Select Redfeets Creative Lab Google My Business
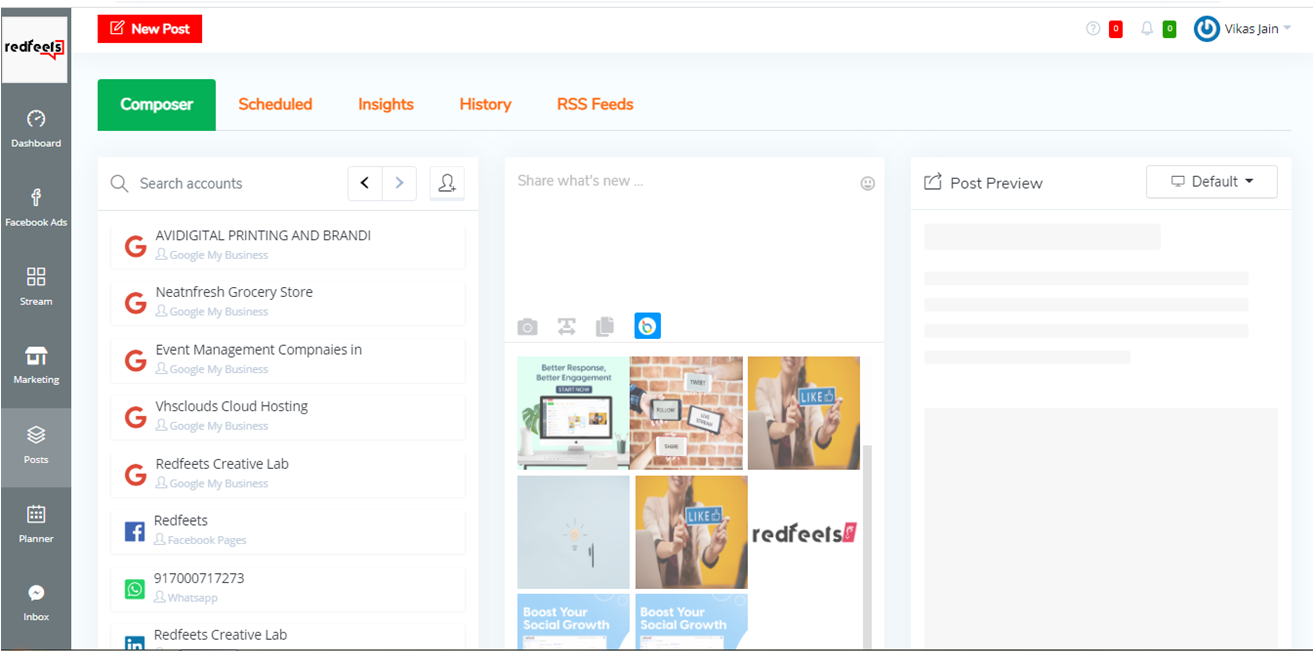Image resolution: width=1314 pixels, height=652 pixels. [288, 473]
